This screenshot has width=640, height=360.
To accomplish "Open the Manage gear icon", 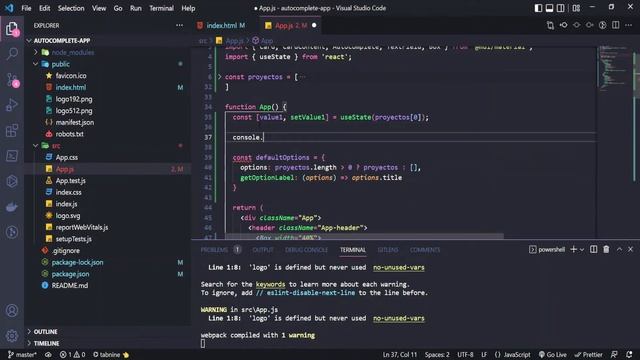I will [x=12, y=336].
